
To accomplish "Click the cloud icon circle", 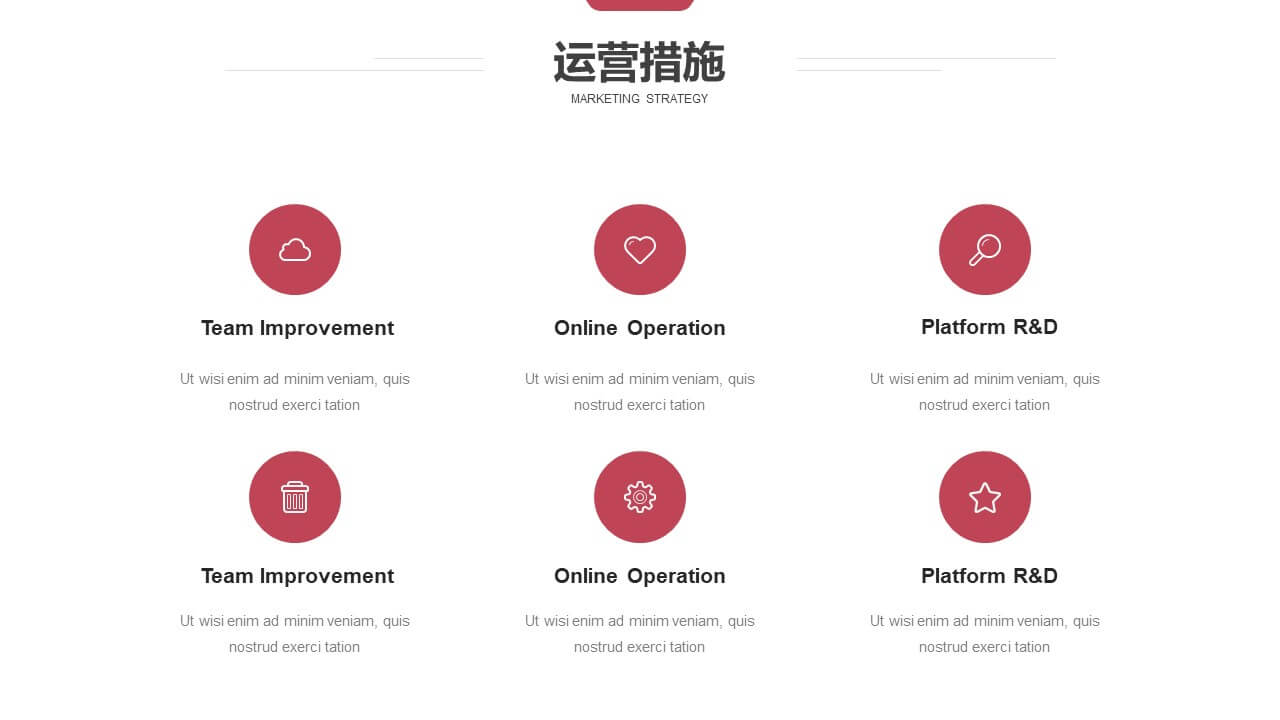I will [295, 250].
